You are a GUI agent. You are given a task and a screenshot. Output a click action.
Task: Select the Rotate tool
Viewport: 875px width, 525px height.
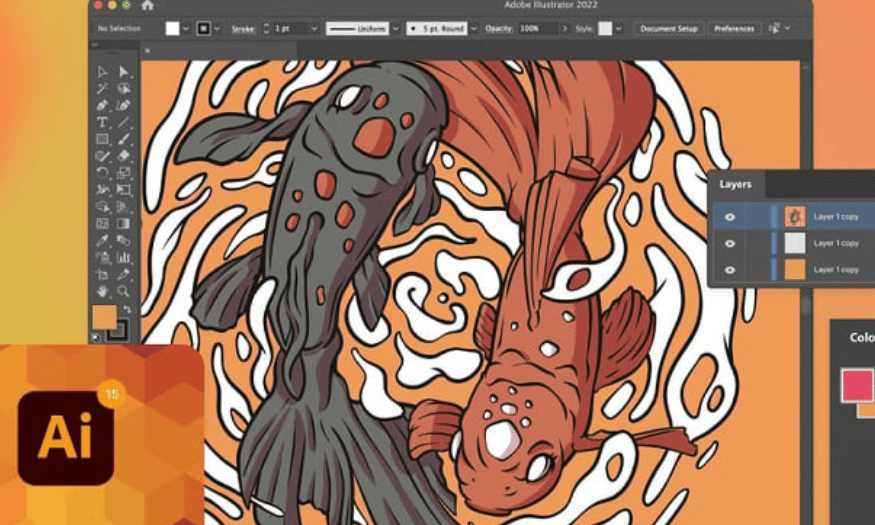click(x=102, y=173)
